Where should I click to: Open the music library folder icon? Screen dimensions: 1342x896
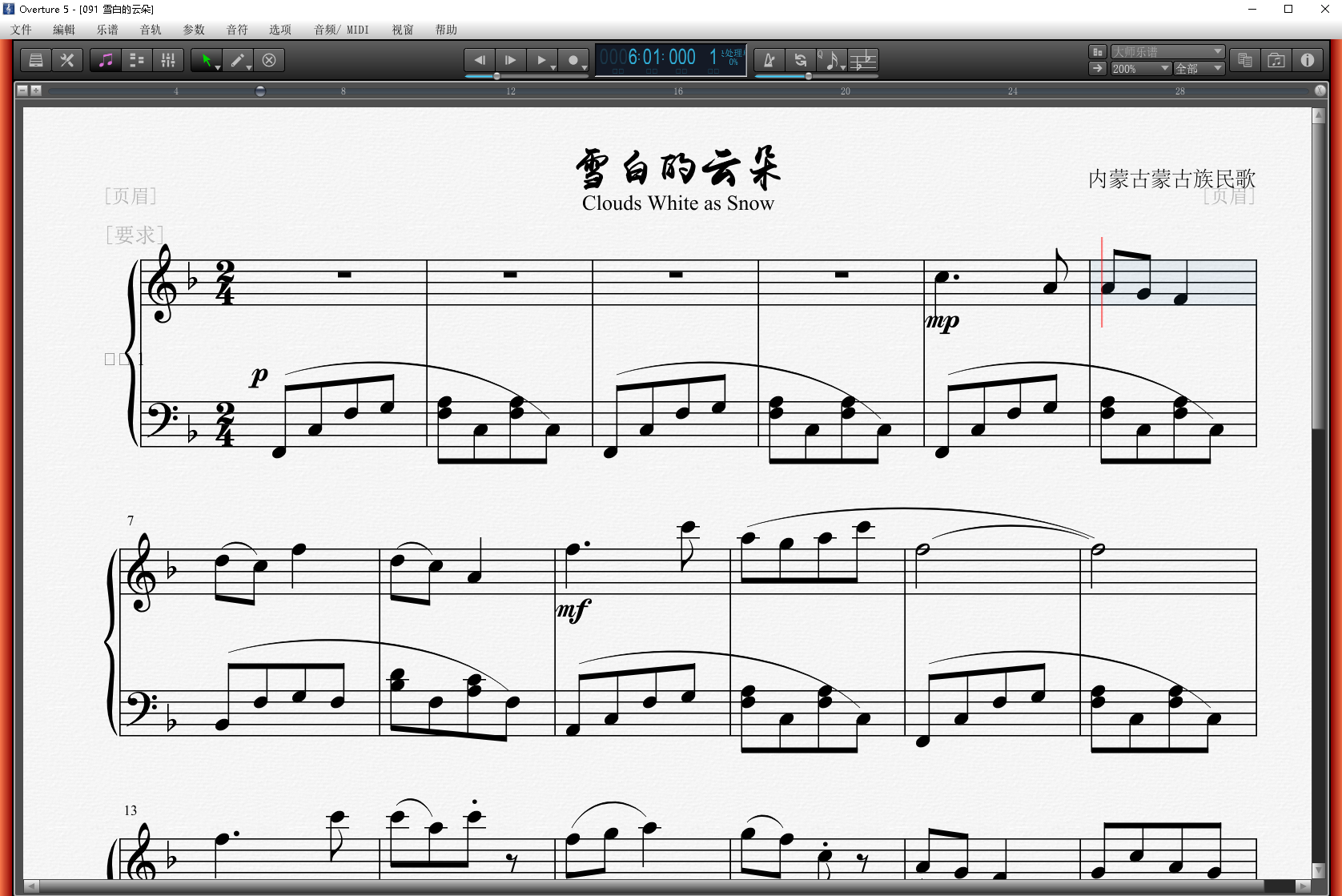(x=1276, y=60)
